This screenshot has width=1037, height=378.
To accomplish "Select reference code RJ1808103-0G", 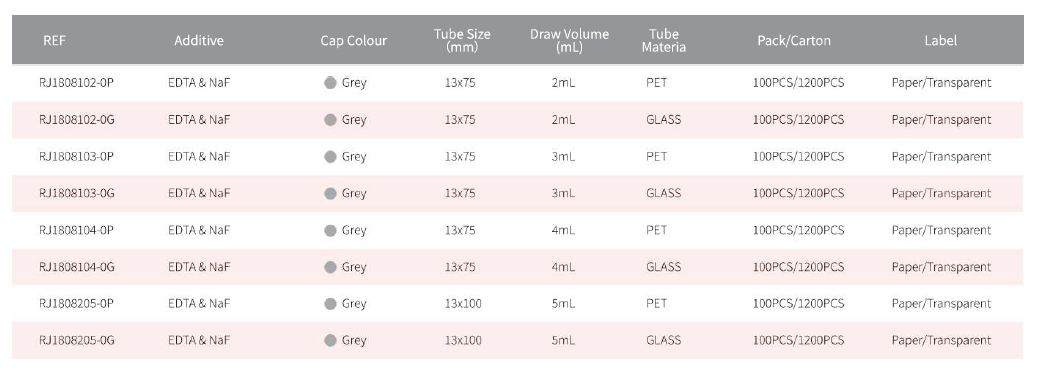I will click(x=77, y=194).
